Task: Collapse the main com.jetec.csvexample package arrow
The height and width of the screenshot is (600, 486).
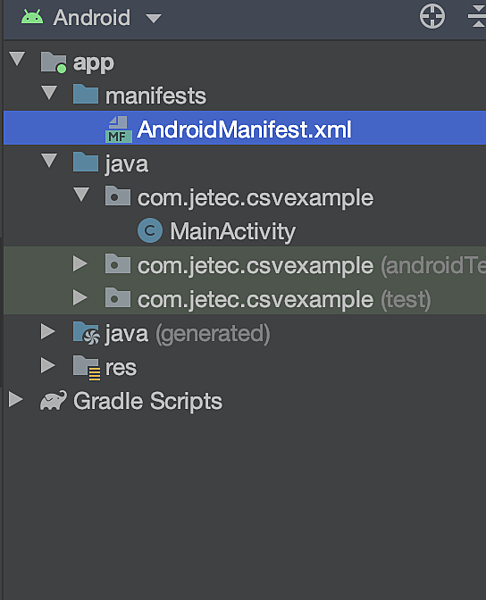Action: point(82,194)
